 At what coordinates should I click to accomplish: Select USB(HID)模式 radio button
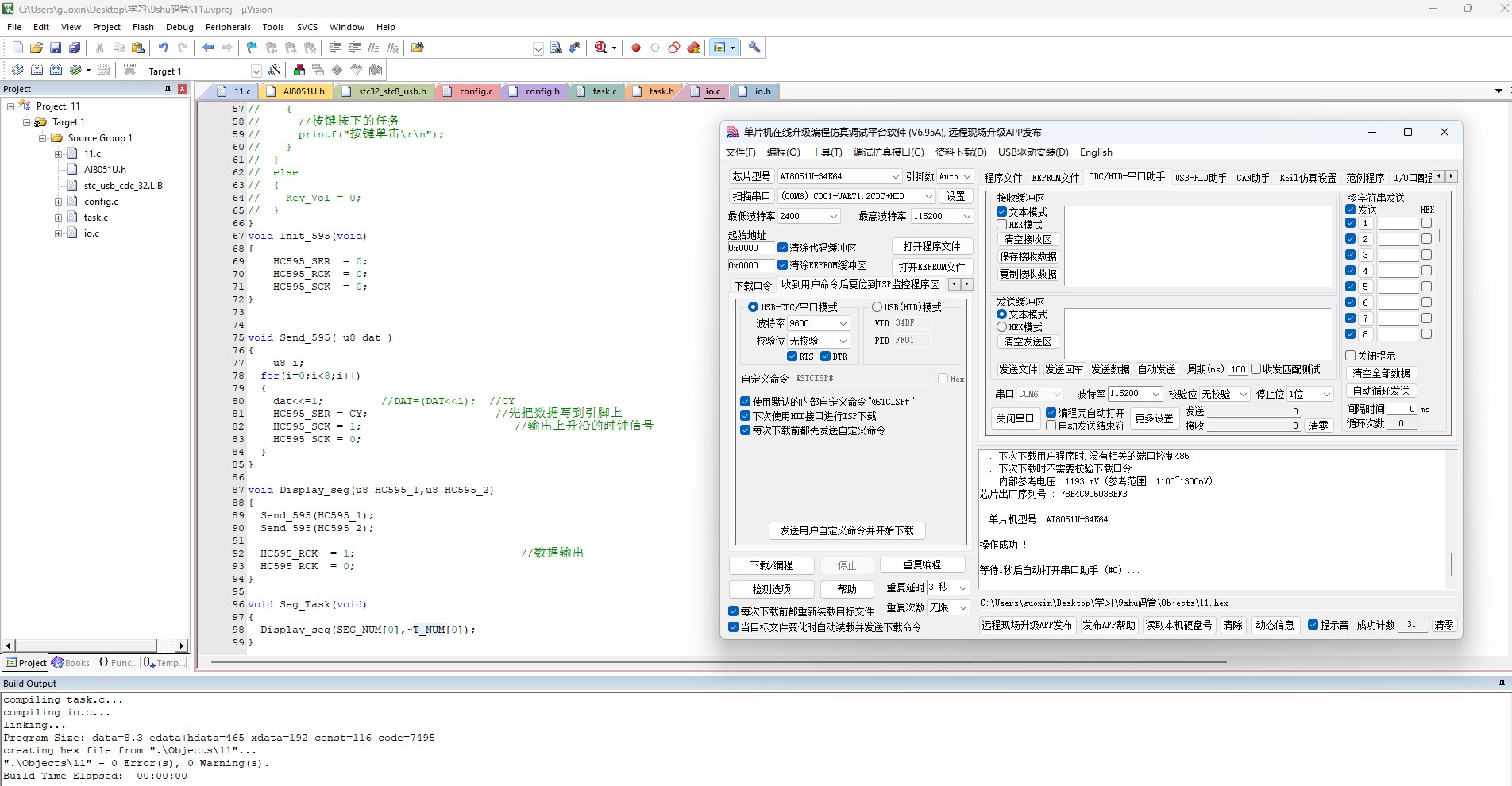877,306
